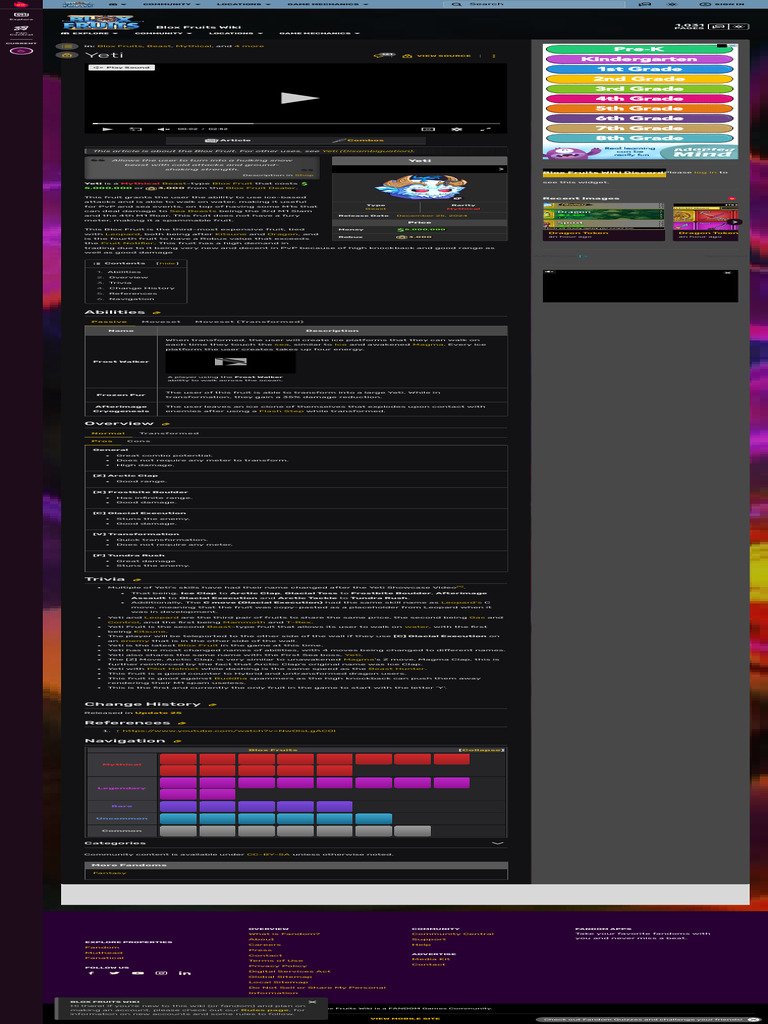Open Locations menu in the sticky top bar
This screenshot has width=768, height=1024.
pos(244,4)
